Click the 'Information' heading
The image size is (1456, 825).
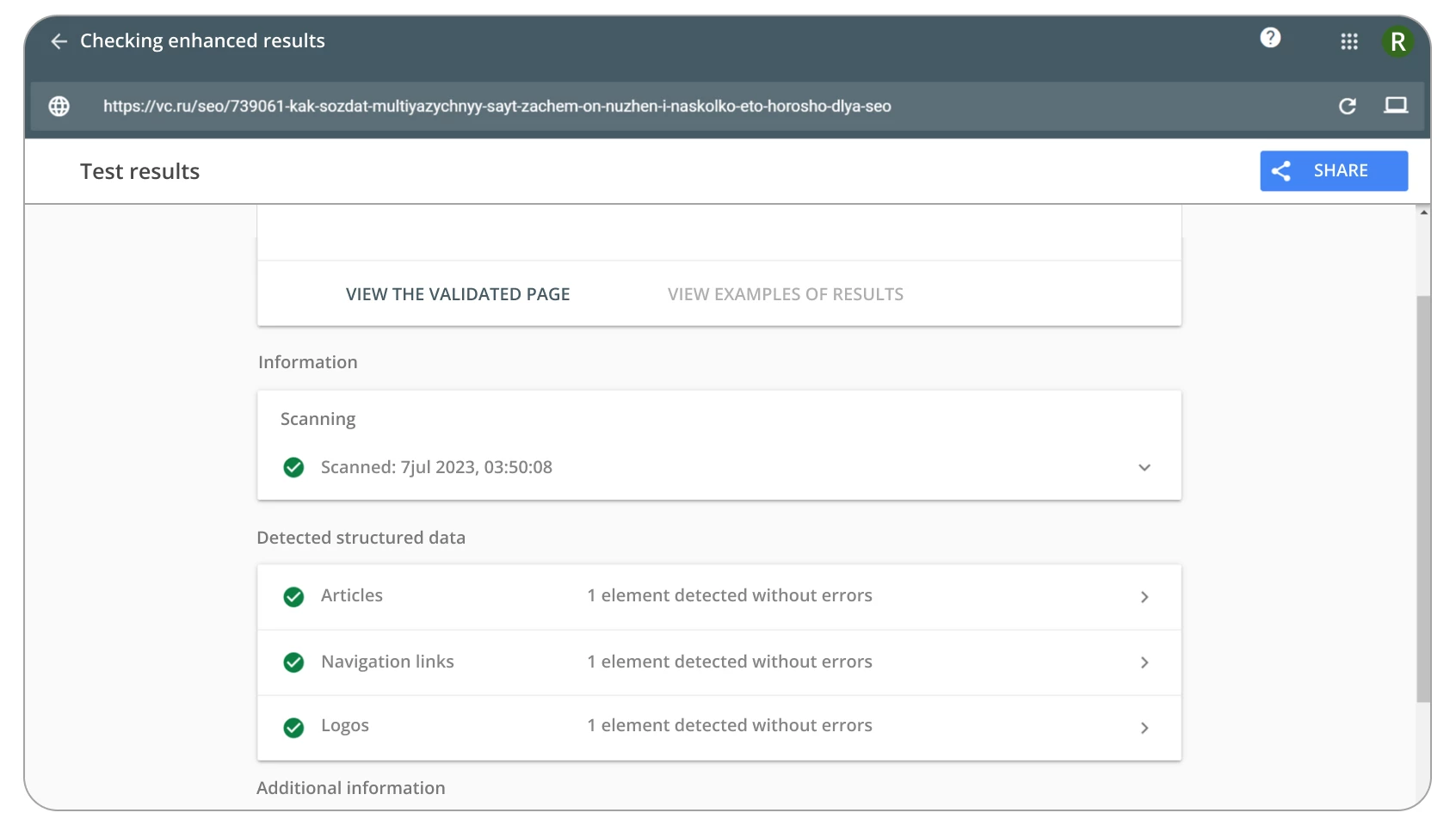pos(307,362)
